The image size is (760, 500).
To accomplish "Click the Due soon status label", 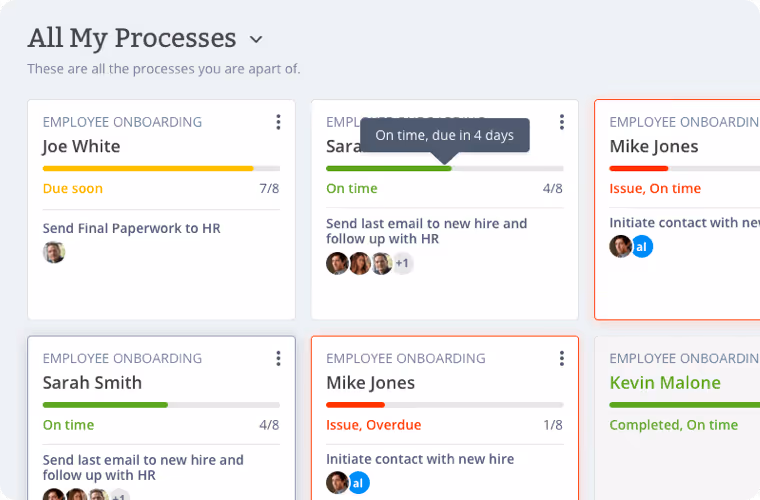I will click(73, 188).
